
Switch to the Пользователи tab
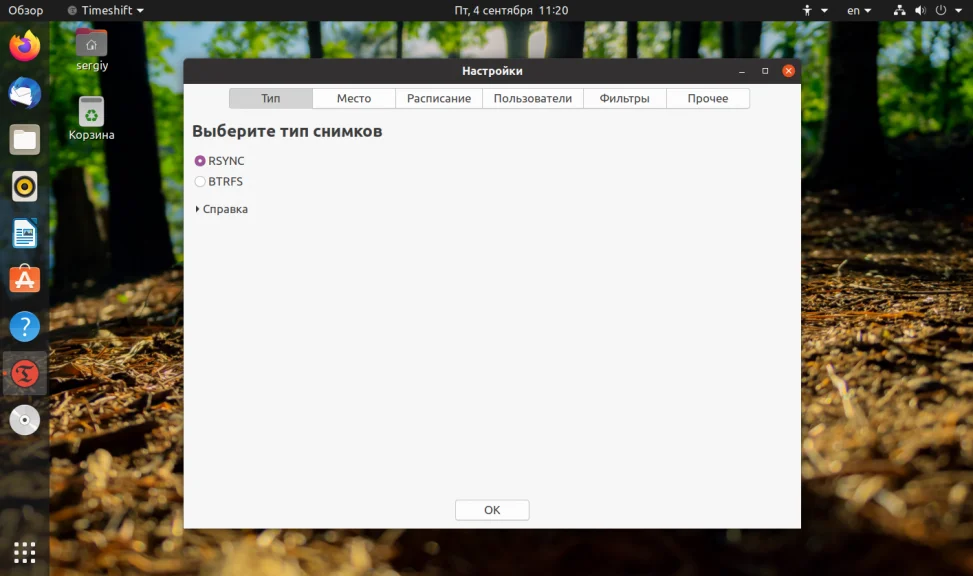(x=532, y=99)
